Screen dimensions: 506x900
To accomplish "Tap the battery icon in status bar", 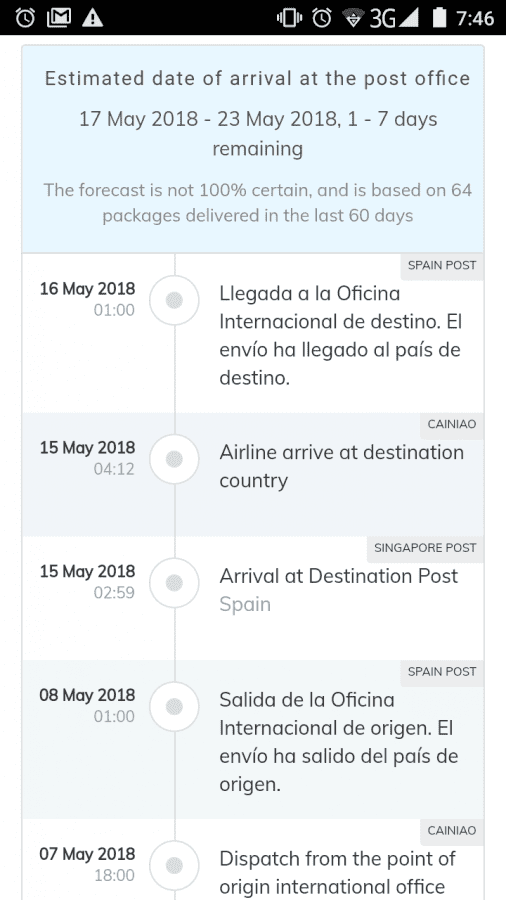I will [x=439, y=18].
